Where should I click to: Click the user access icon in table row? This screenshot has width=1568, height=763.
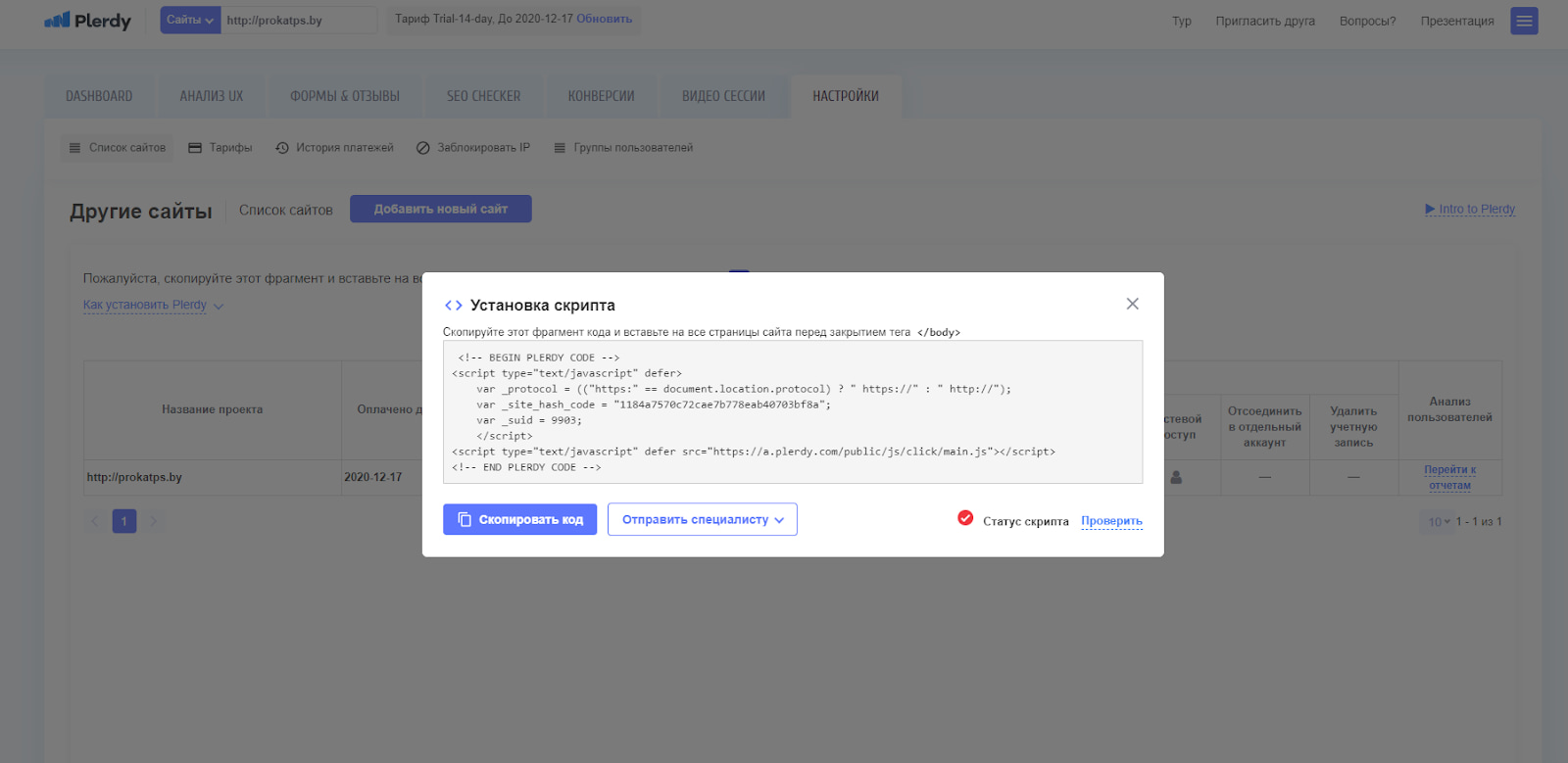pyautogui.click(x=1176, y=478)
